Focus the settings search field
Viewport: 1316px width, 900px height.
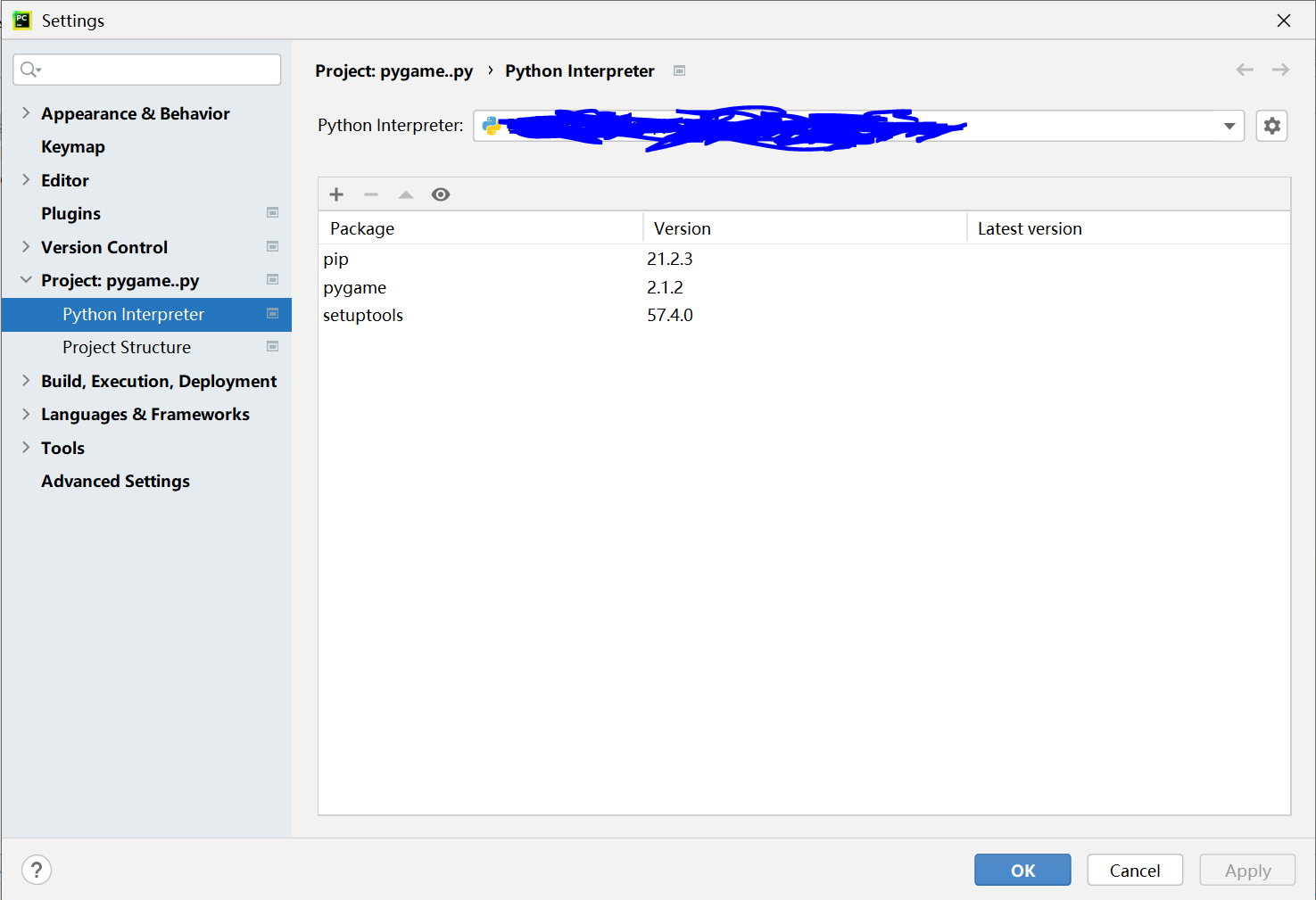[147, 70]
